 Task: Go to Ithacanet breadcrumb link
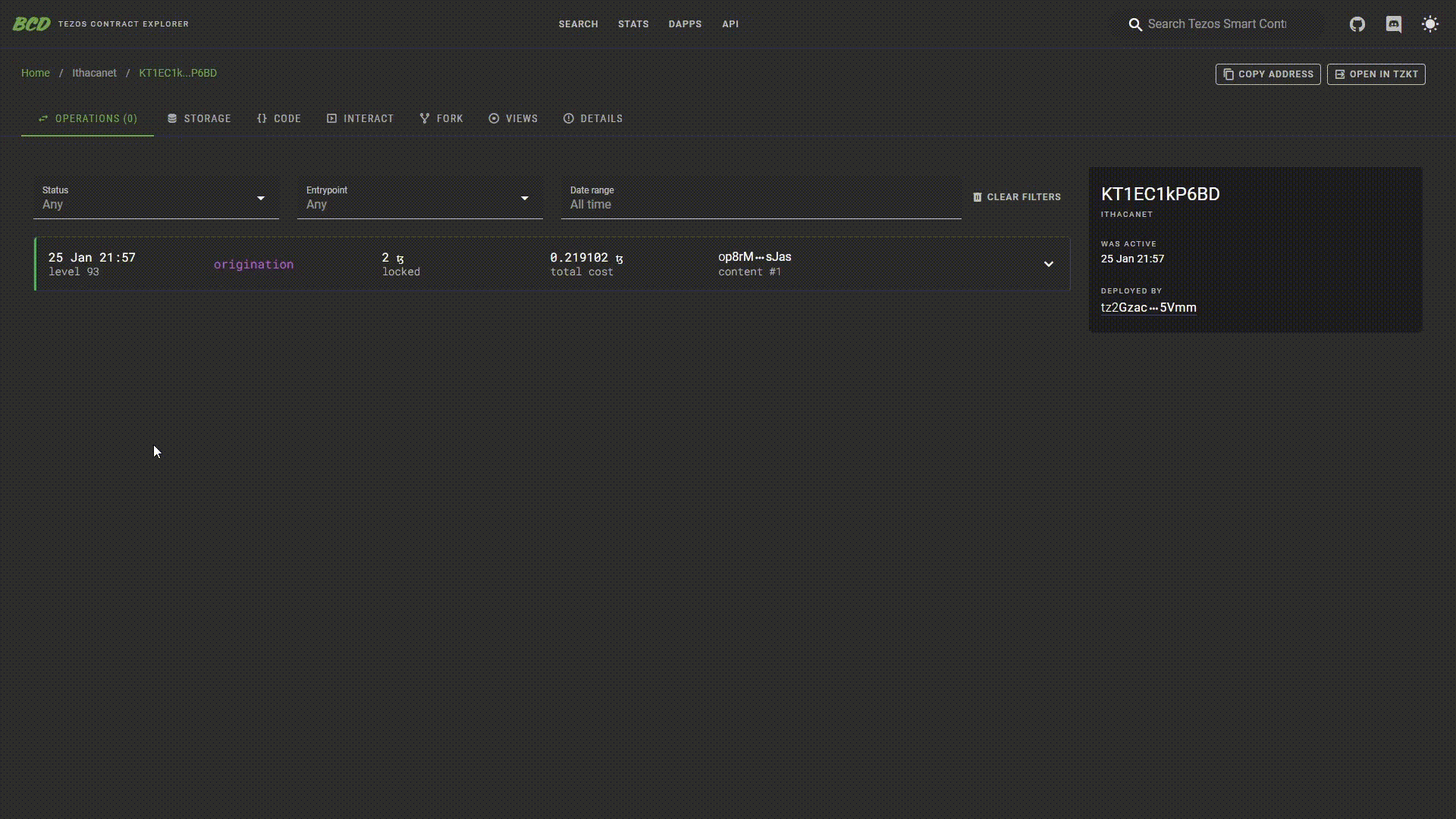click(94, 73)
